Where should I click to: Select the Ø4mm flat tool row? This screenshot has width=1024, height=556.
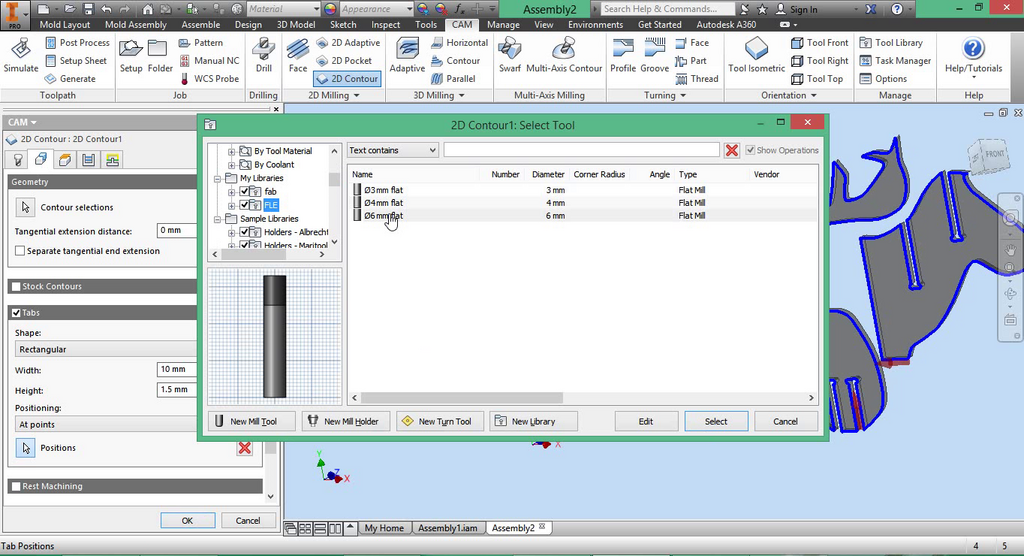(583, 203)
